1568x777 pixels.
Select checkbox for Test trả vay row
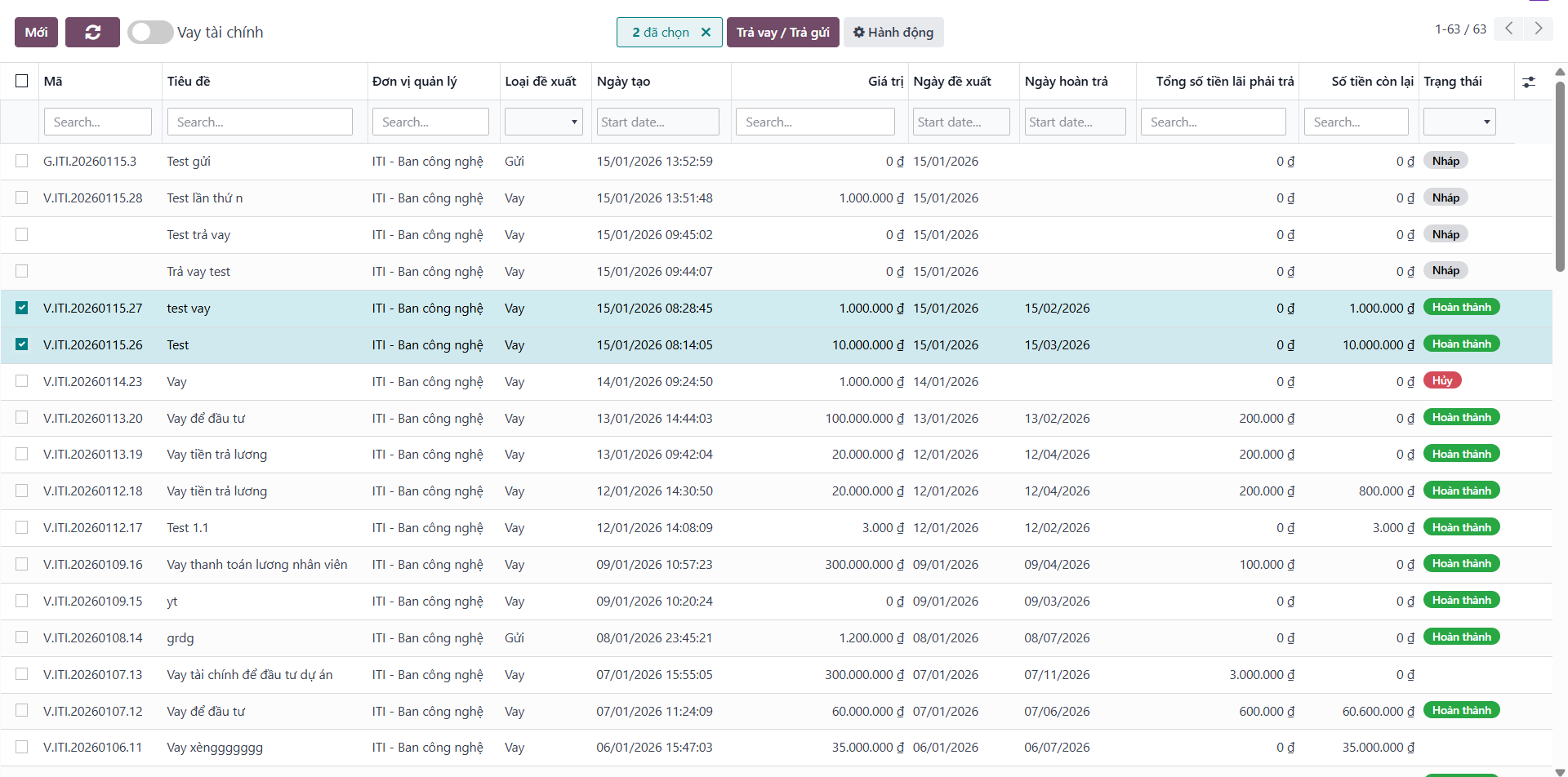tap(22, 234)
